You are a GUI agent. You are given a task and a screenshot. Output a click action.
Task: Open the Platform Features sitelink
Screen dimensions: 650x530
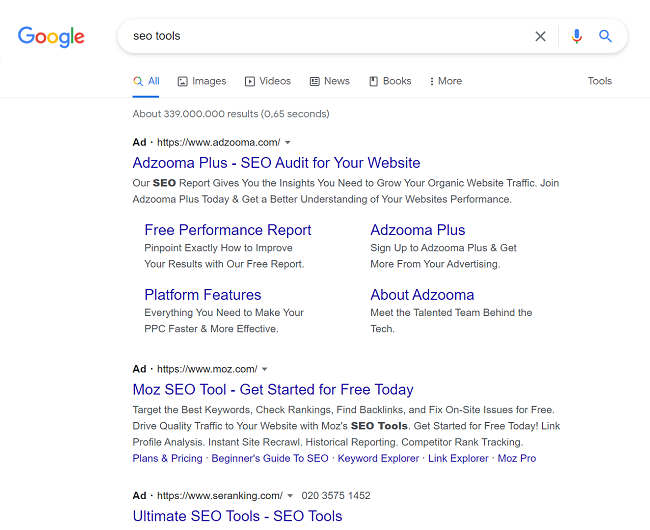203,295
